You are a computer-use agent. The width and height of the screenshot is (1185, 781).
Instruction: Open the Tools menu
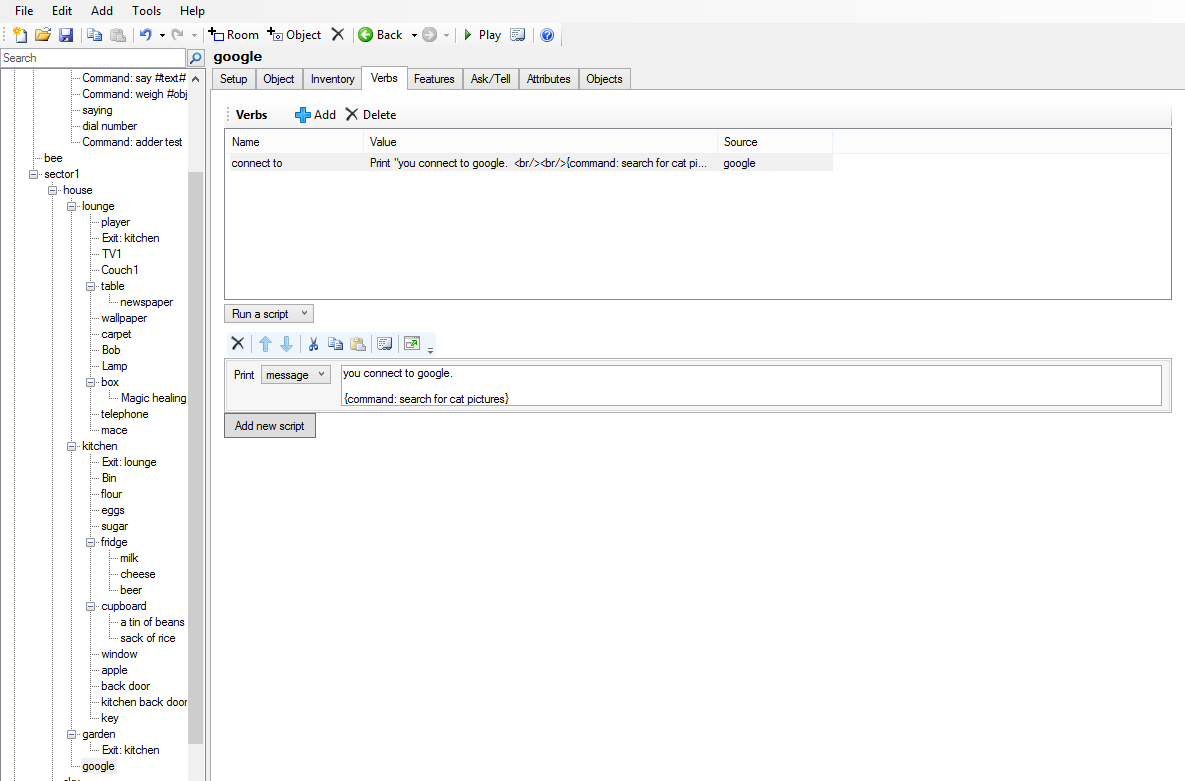146,11
